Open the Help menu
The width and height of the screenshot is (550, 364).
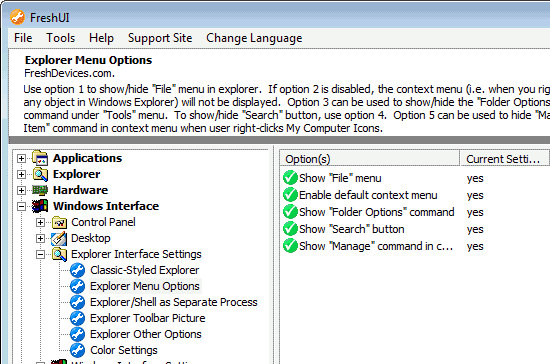[101, 38]
